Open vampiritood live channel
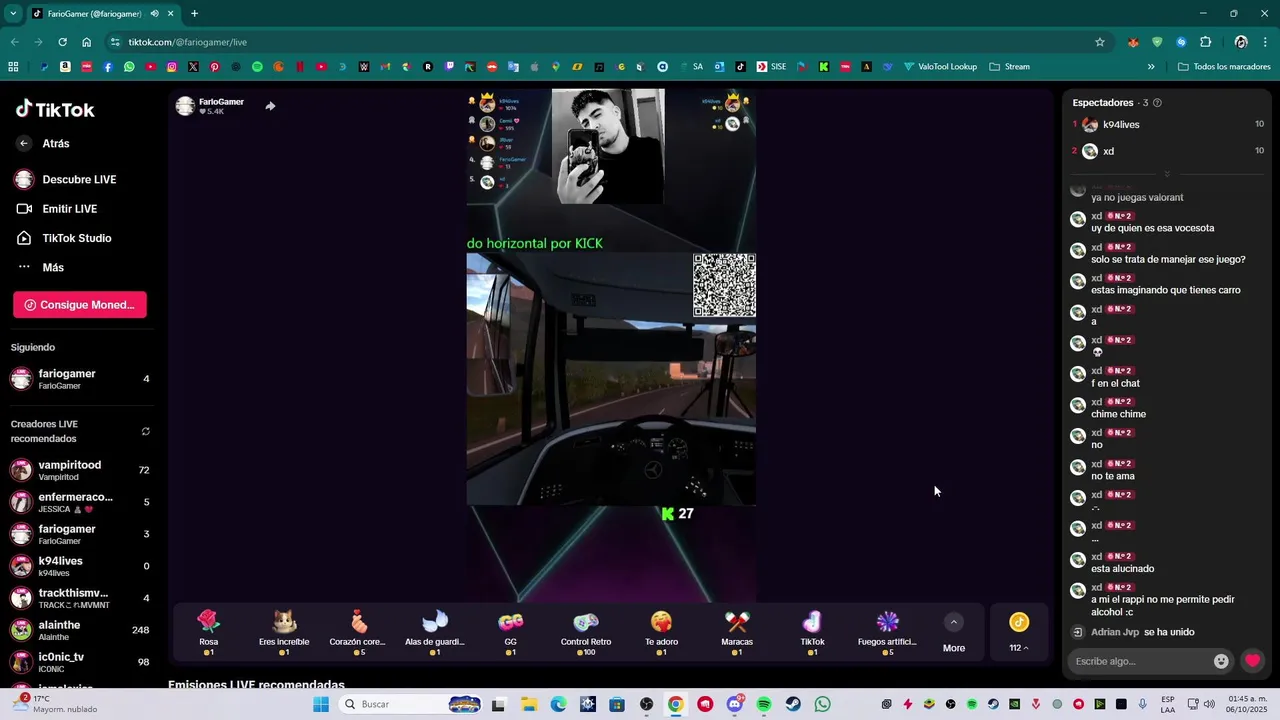This screenshot has height=720, width=1280. (80, 470)
